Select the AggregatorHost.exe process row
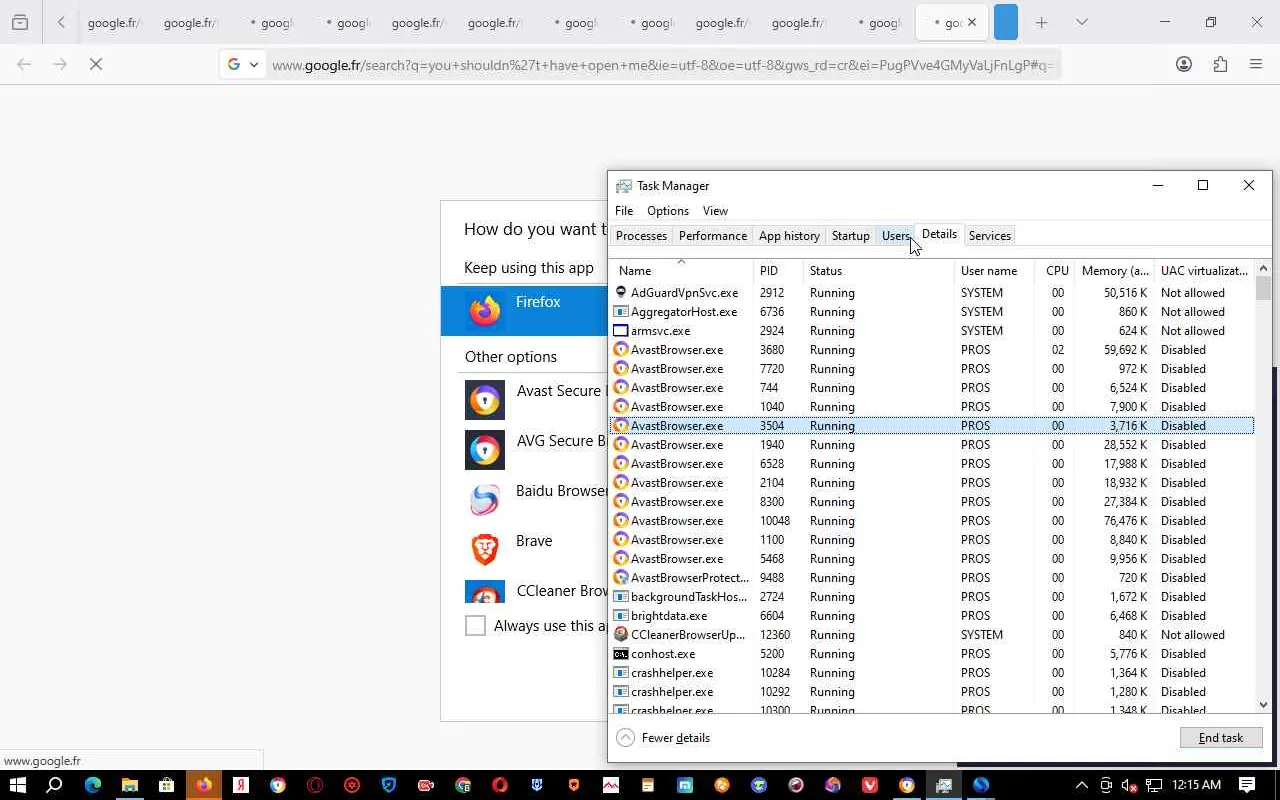Image resolution: width=1280 pixels, height=800 pixels. pos(932,312)
